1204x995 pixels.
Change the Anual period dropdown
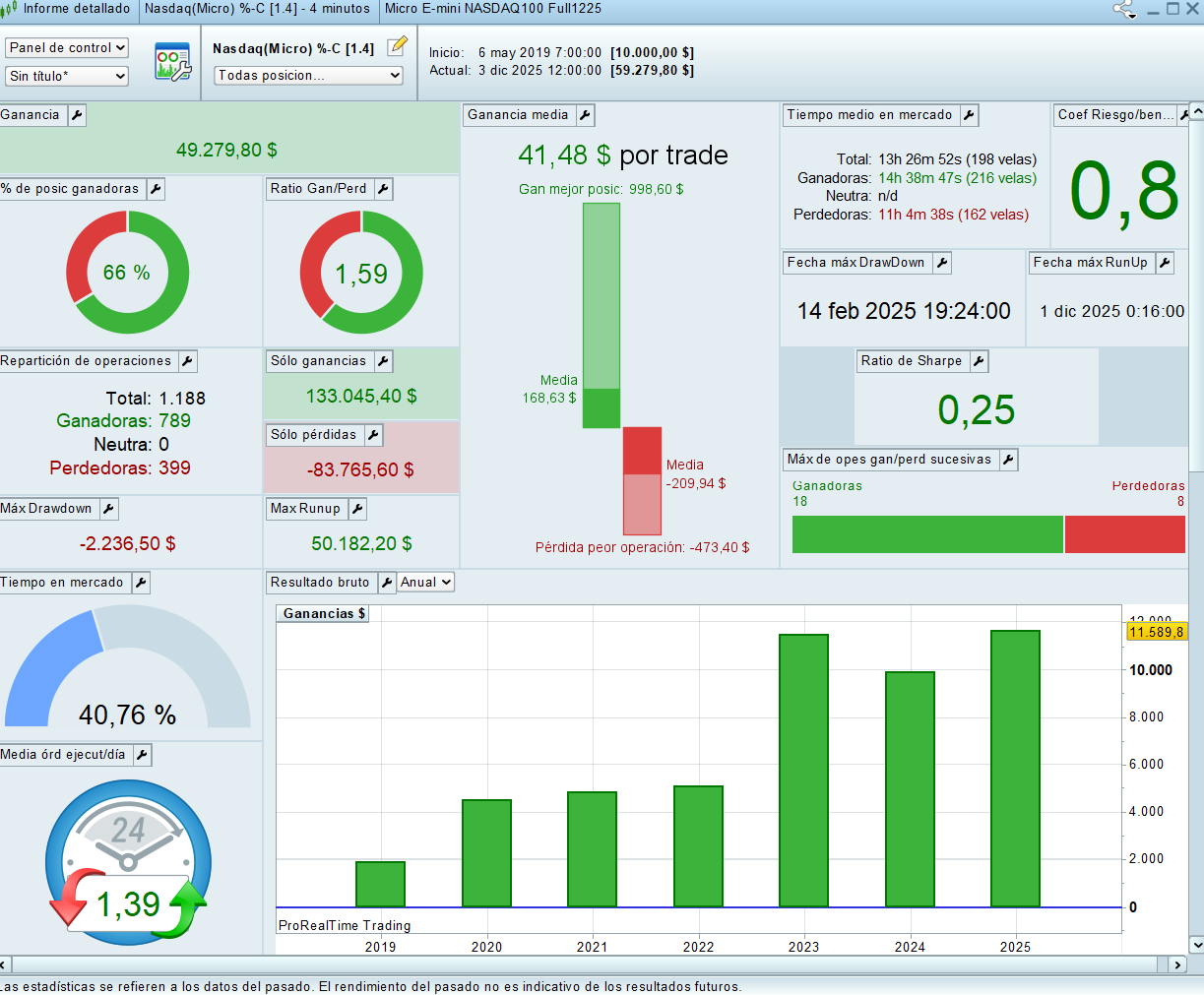point(425,583)
